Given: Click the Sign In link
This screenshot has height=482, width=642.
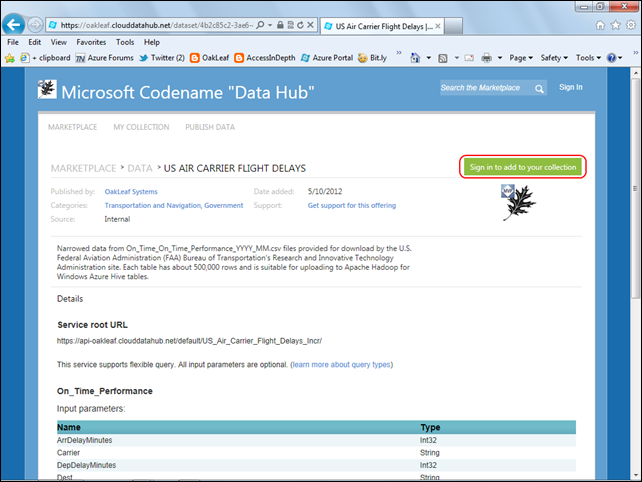Looking at the screenshot, I should tap(571, 87).
